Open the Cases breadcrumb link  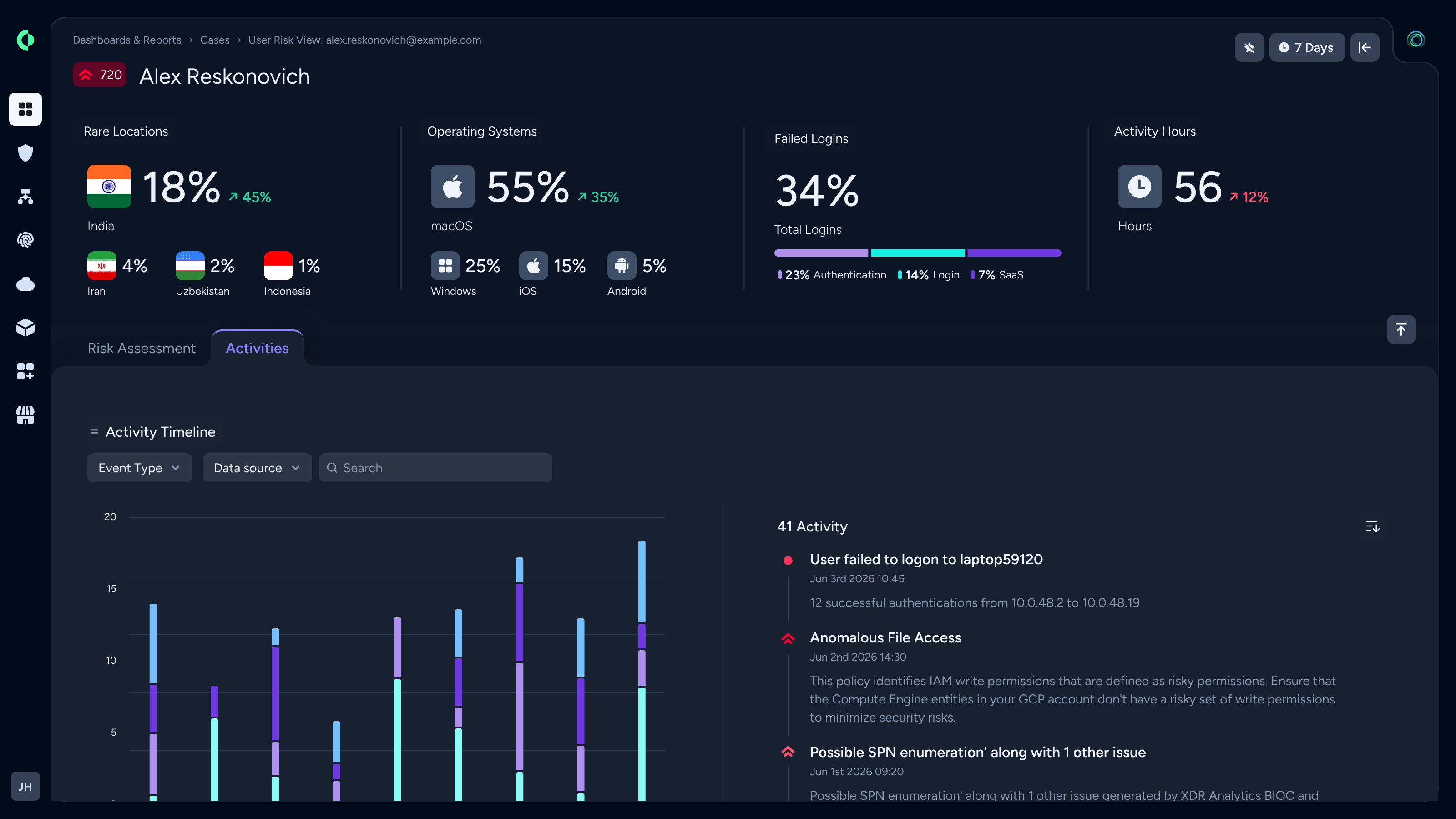point(215,40)
